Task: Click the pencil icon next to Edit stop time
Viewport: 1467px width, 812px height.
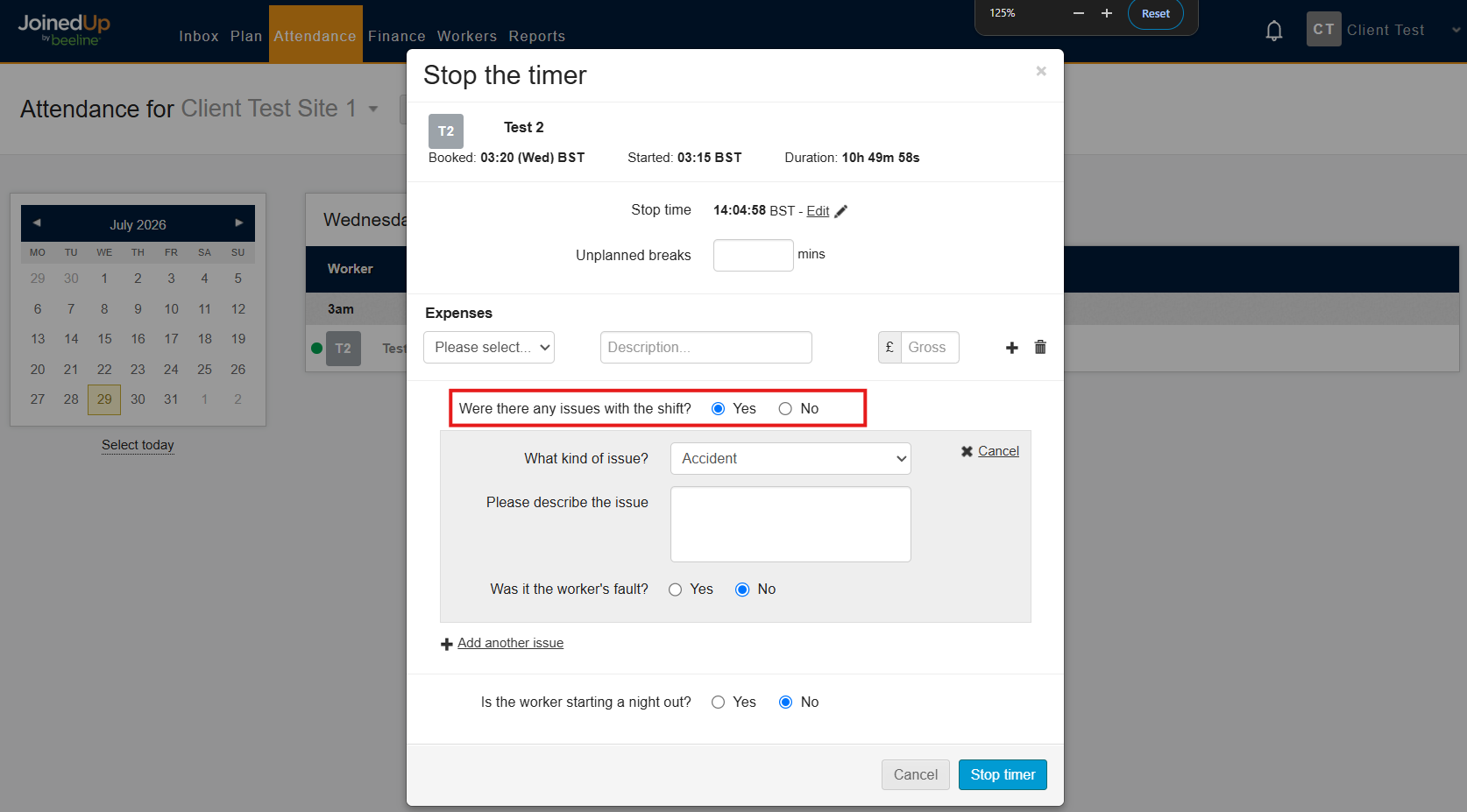Action: pyautogui.click(x=841, y=211)
